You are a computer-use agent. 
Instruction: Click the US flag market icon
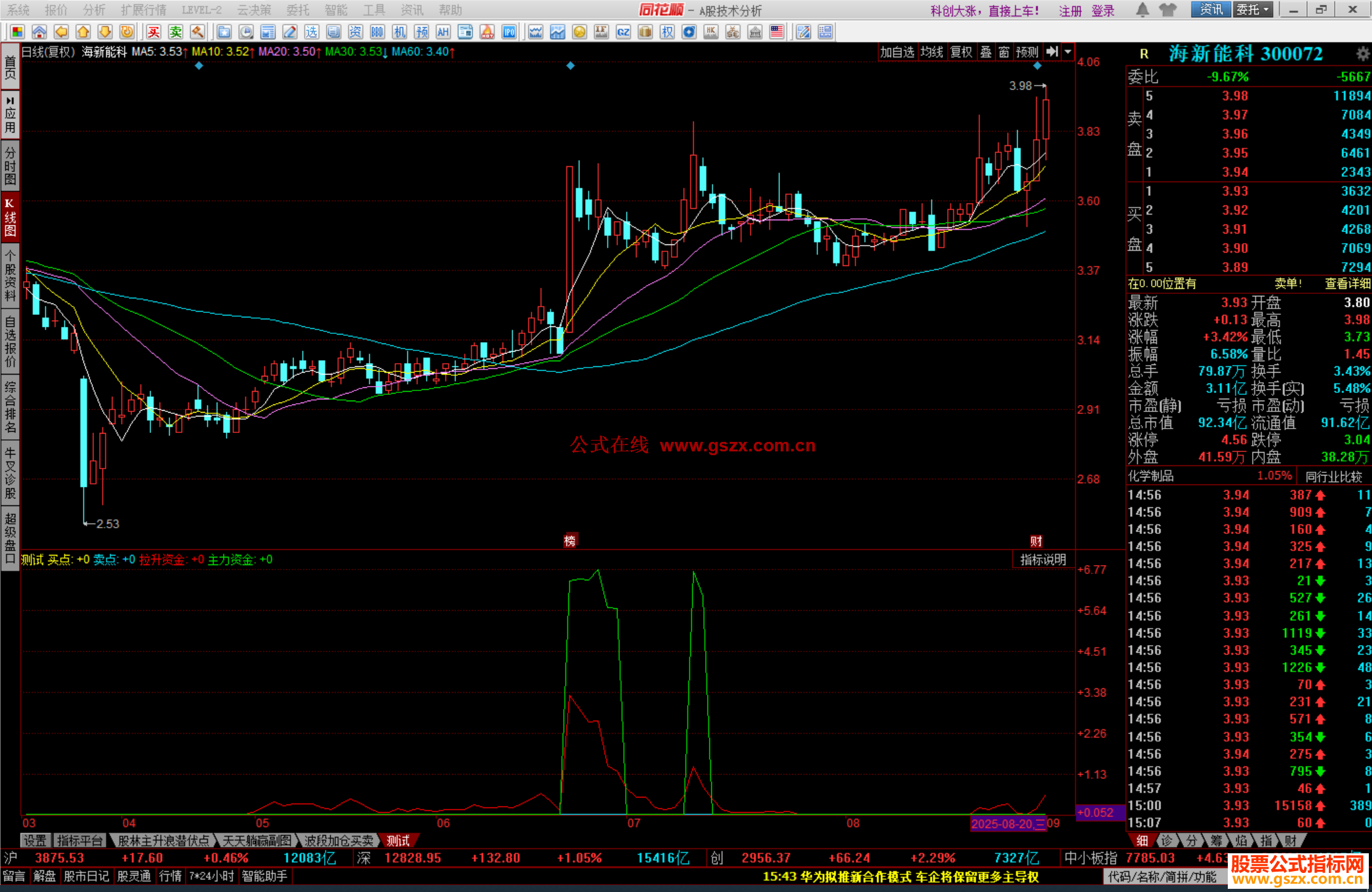point(776,32)
